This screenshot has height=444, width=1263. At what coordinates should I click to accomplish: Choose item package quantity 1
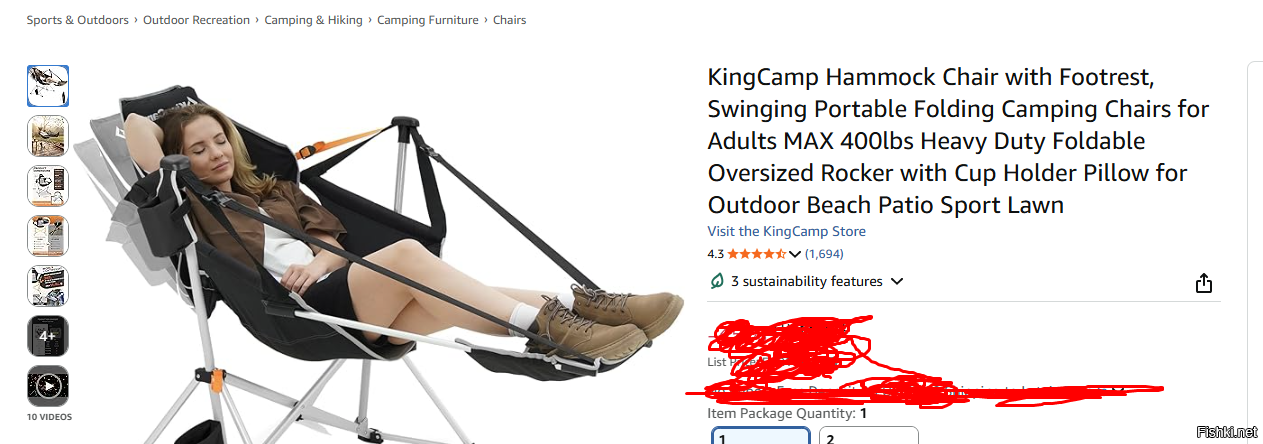[x=761, y=436]
